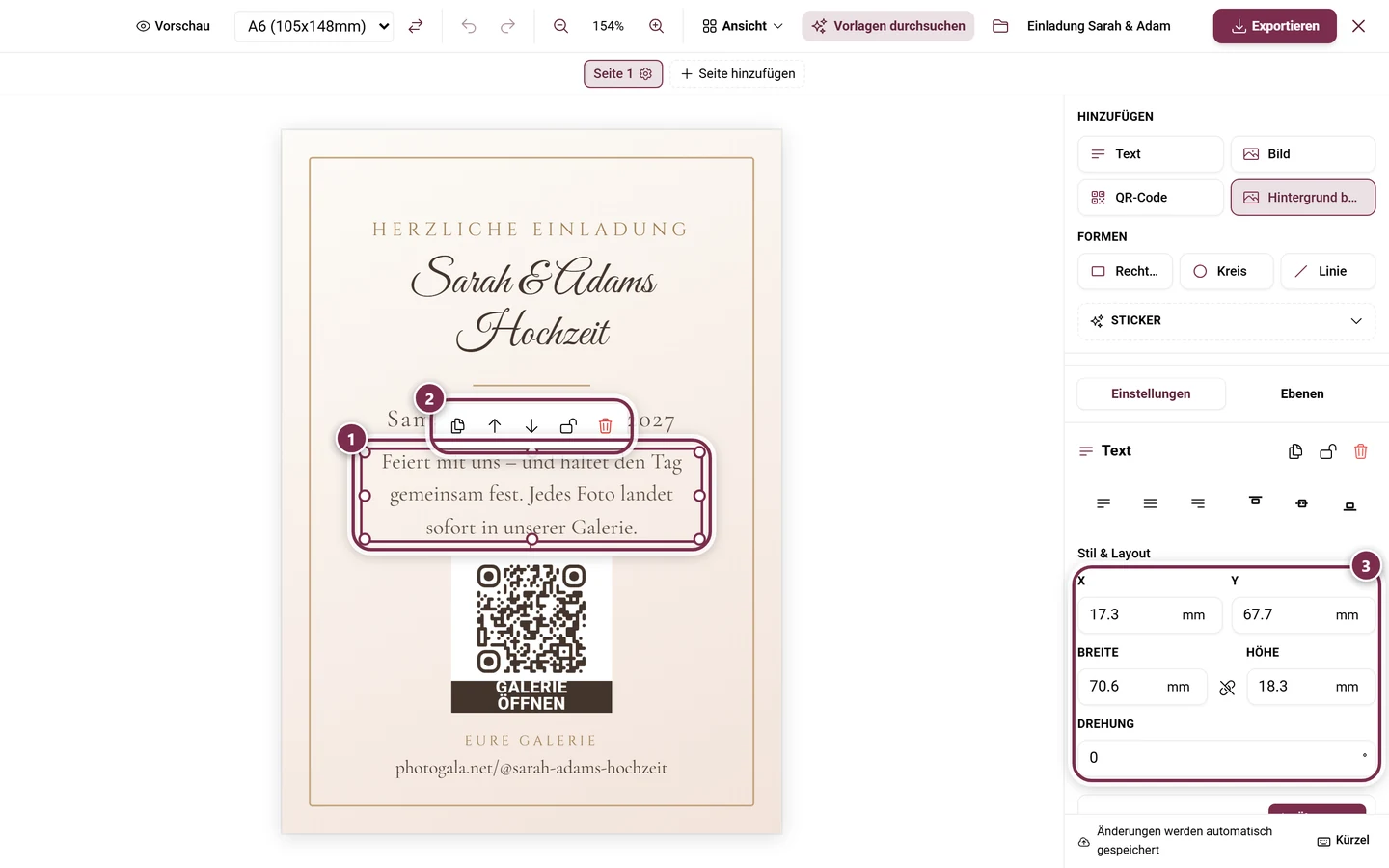Image resolution: width=1389 pixels, height=868 pixels.
Task: Align the text to the left
Action: 1103,503
